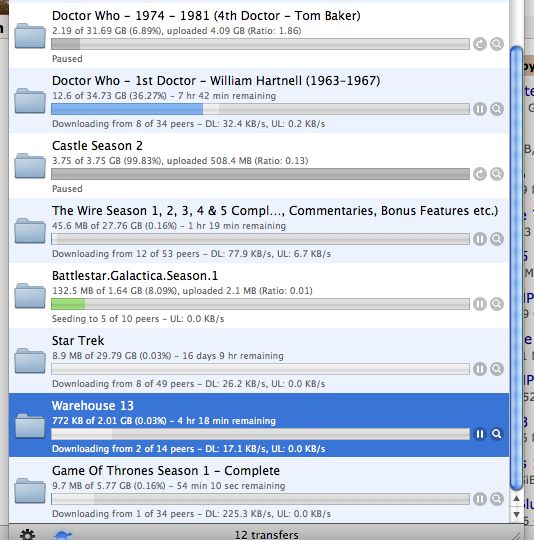Image resolution: width=534 pixels, height=540 pixels.
Task: Click '12 transfers' status text
Action: pos(266,535)
